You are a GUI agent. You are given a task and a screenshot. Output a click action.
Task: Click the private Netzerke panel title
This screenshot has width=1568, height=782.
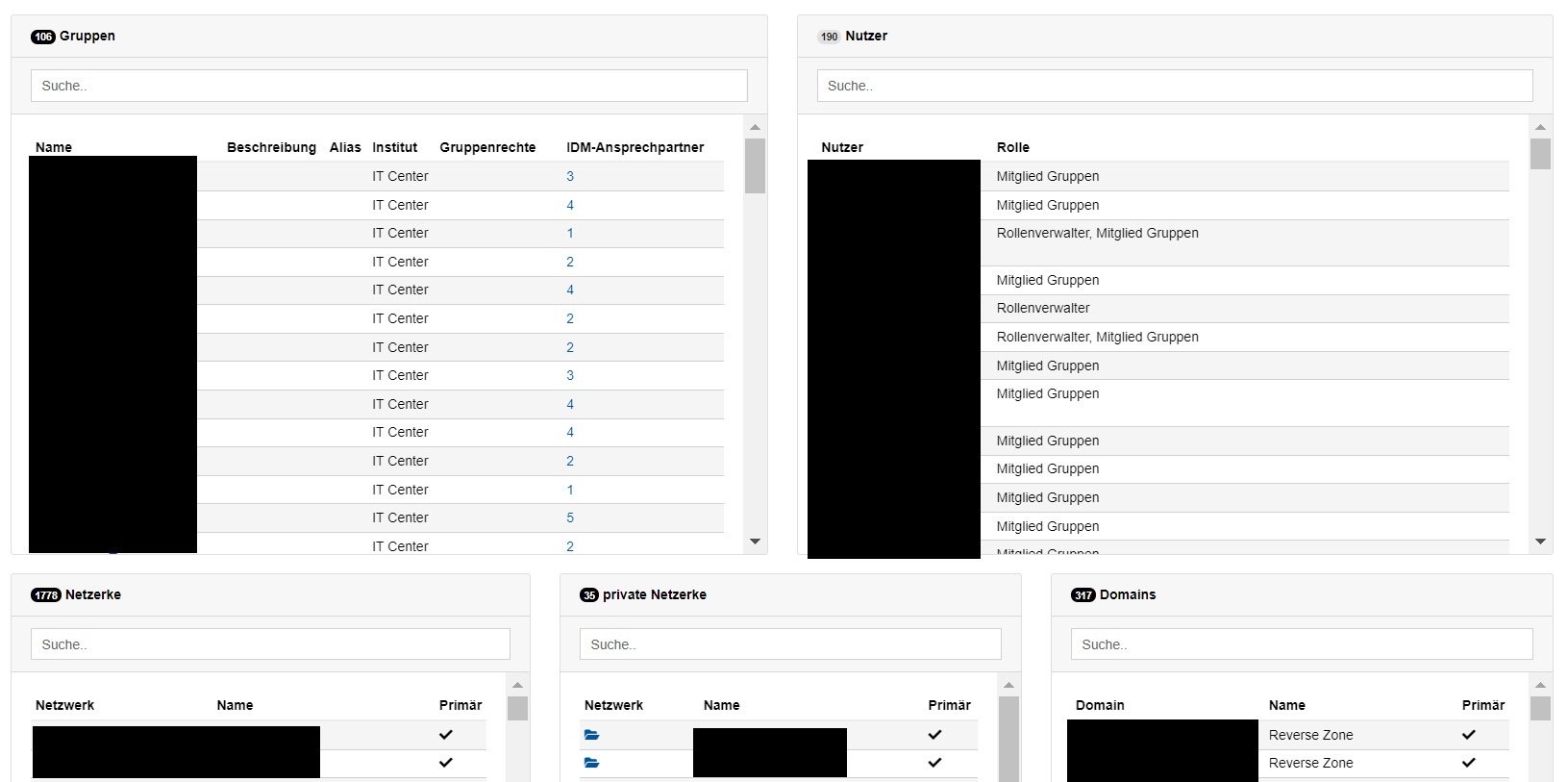pos(655,595)
